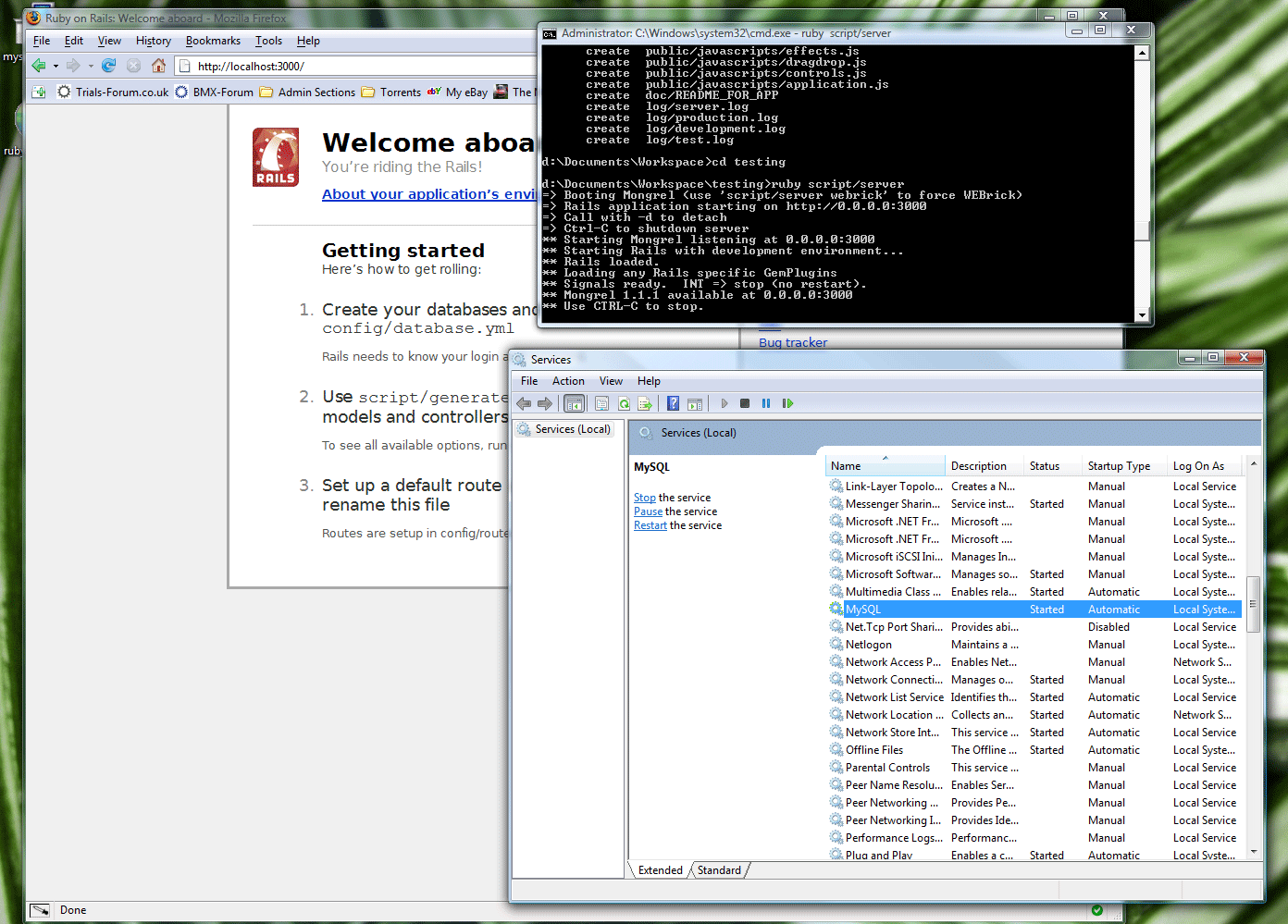Viewport: 1288px width, 924px height.
Task: Click 'Stop' the service link
Action: [644, 498]
